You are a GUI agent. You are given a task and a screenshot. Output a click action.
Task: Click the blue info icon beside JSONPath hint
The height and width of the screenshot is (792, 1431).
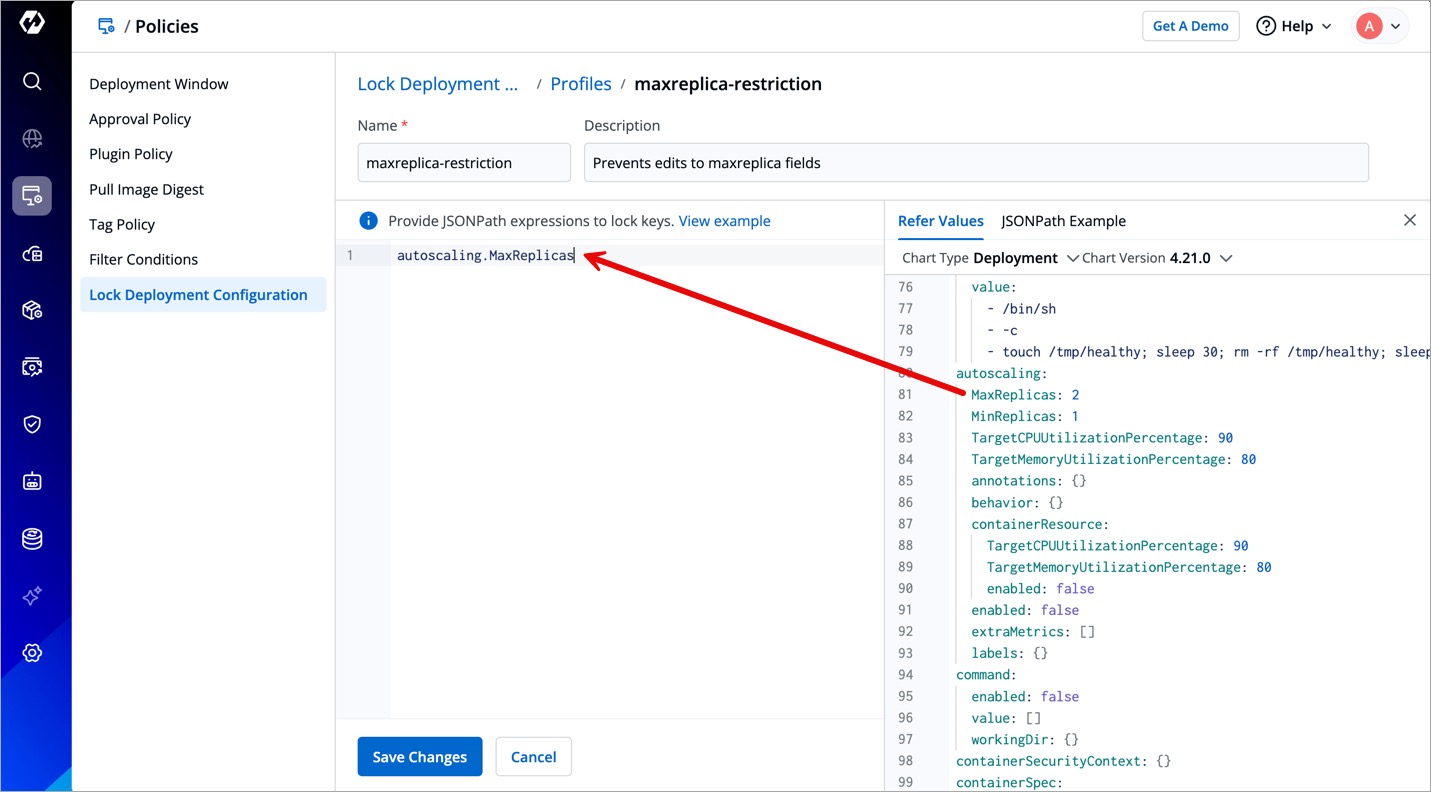(x=368, y=221)
